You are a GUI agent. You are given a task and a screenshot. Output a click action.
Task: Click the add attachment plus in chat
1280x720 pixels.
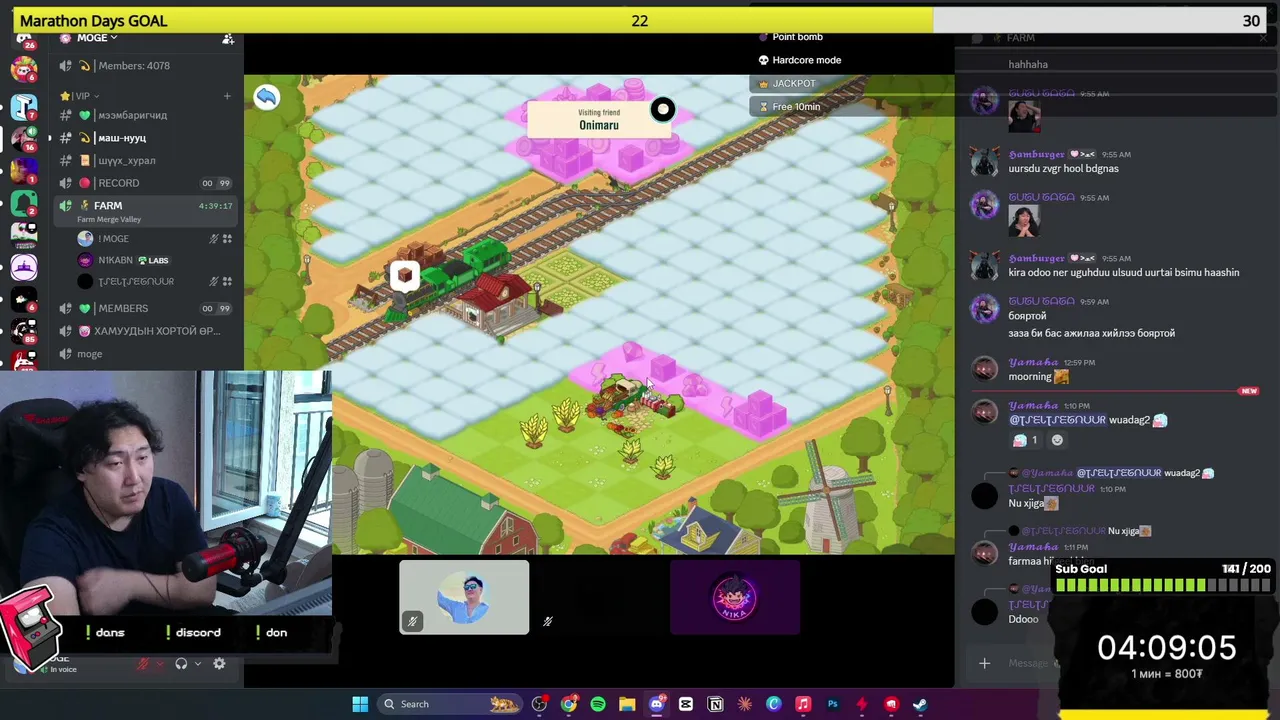[x=984, y=663]
